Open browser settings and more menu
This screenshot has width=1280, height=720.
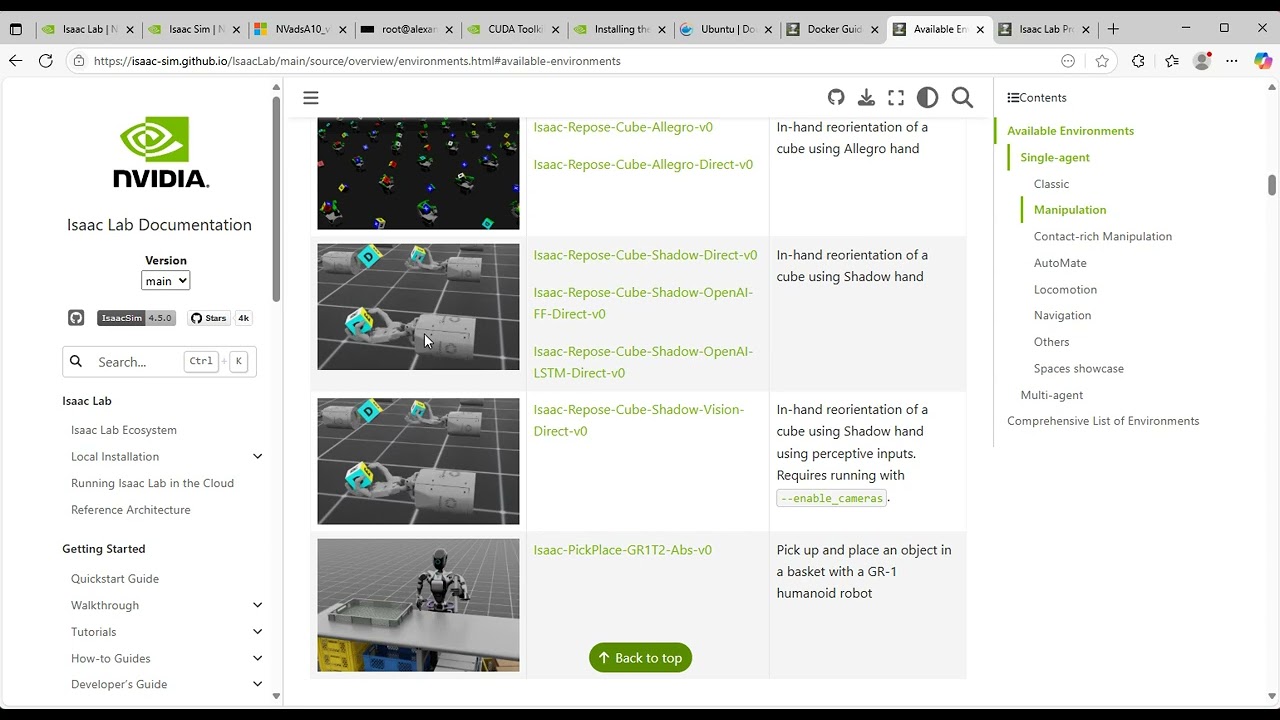point(1232,61)
